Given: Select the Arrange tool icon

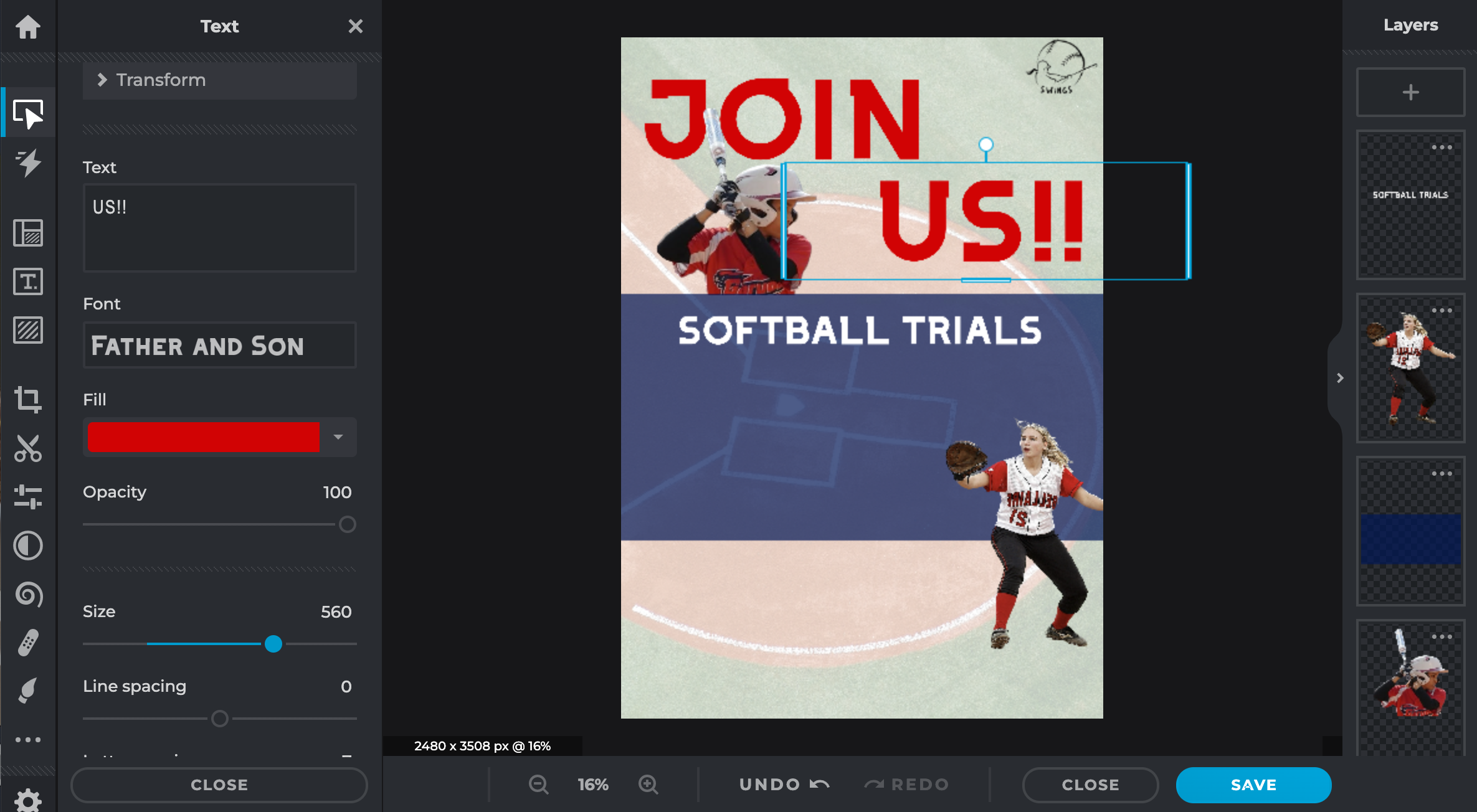Looking at the screenshot, I should (x=28, y=114).
